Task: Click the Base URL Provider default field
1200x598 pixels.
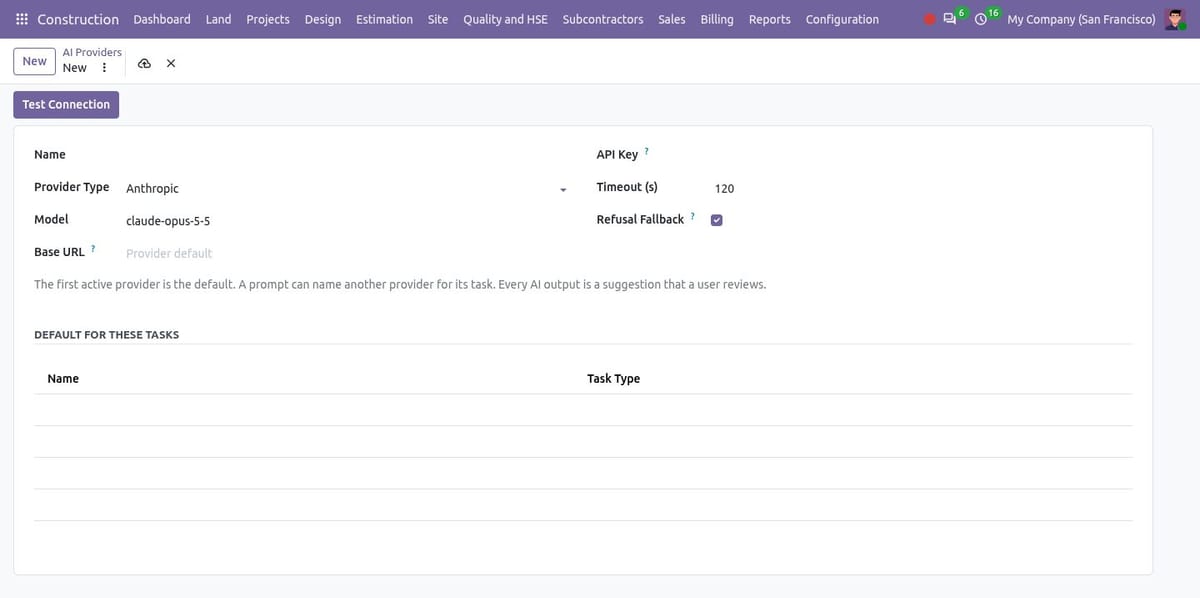Action: coord(346,253)
